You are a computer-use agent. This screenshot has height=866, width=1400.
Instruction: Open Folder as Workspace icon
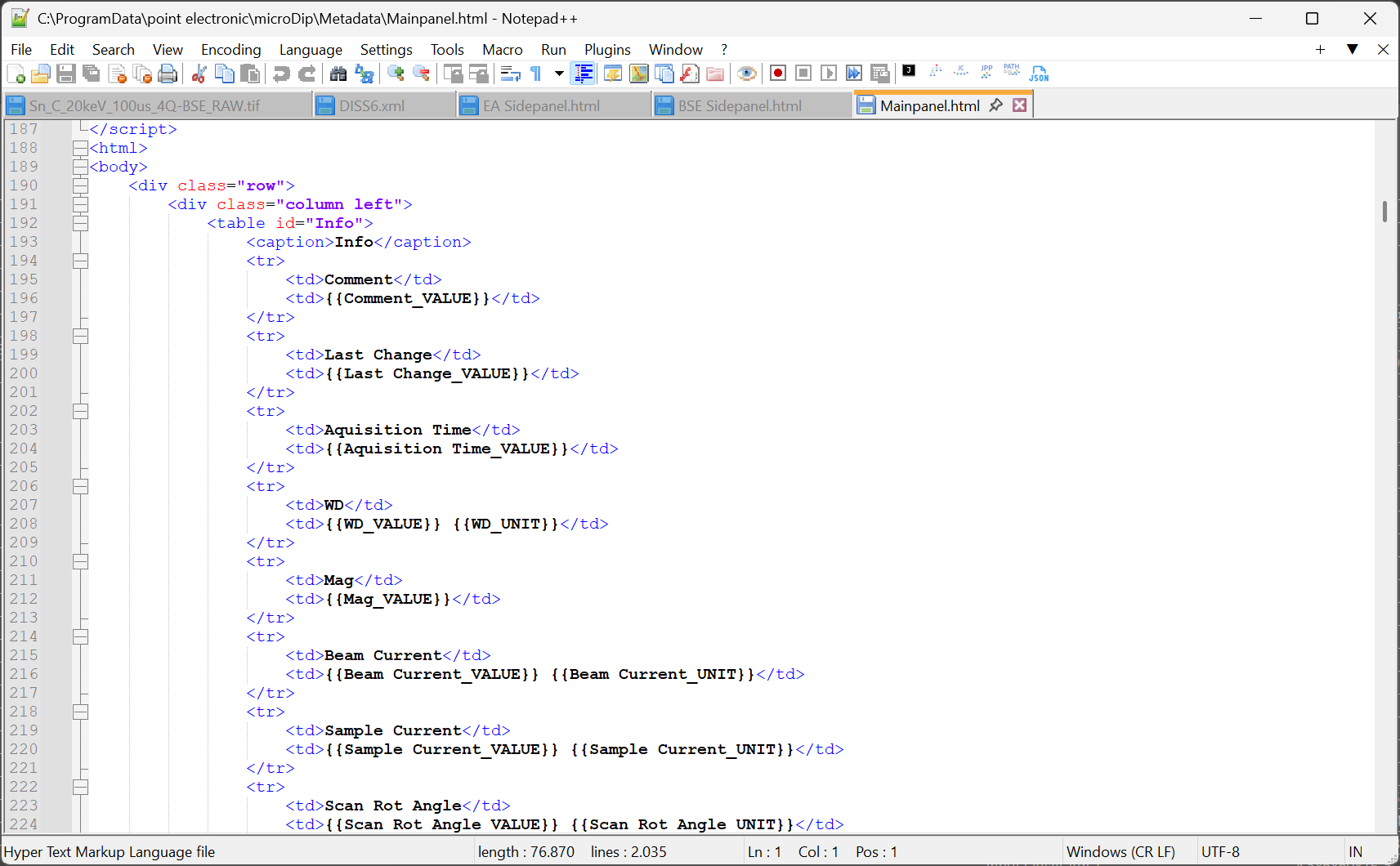[715, 74]
